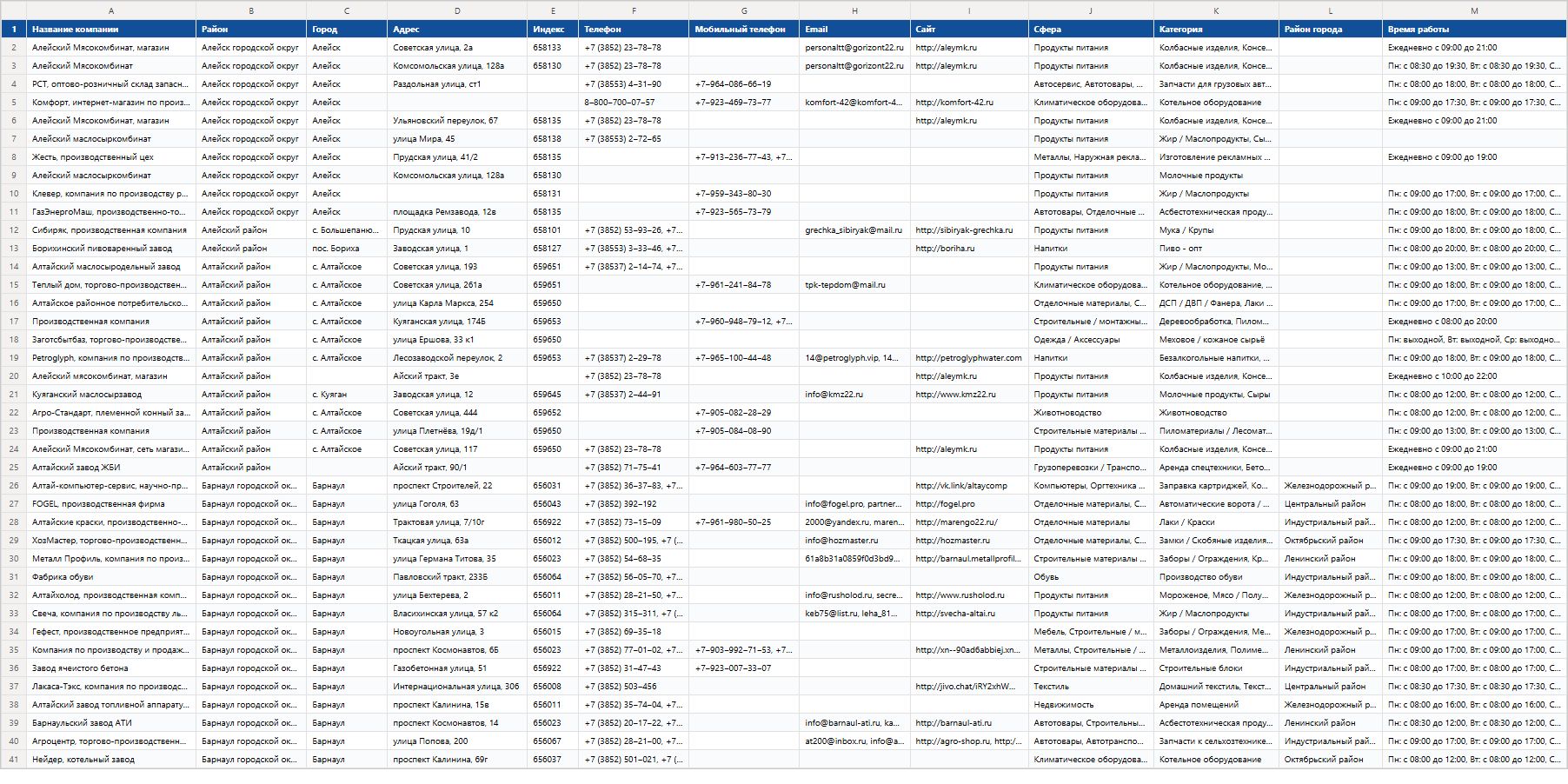
Task: Select site cell "http://boriha.ru"
Action: [969, 249]
